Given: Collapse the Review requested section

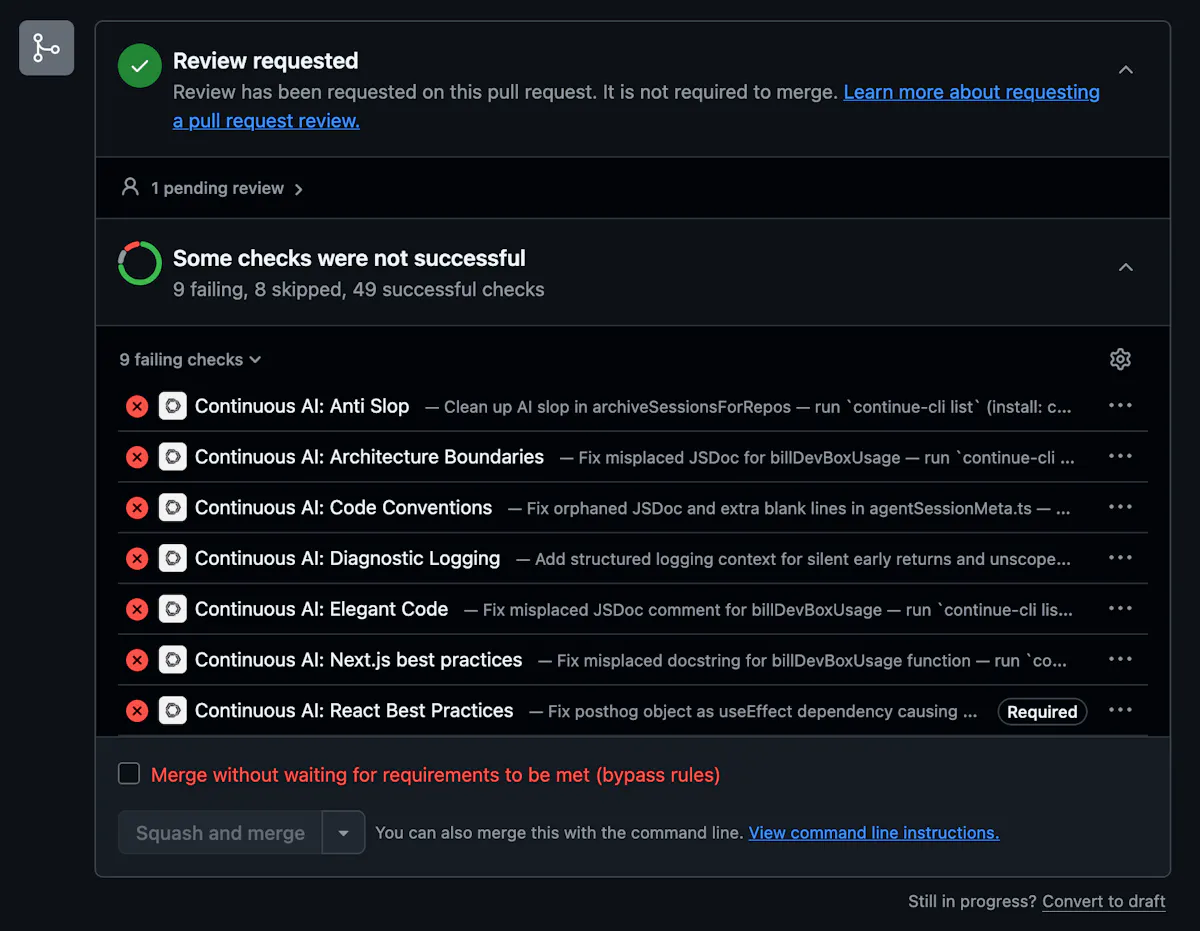Looking at the screenshot, I should 1126,70.
